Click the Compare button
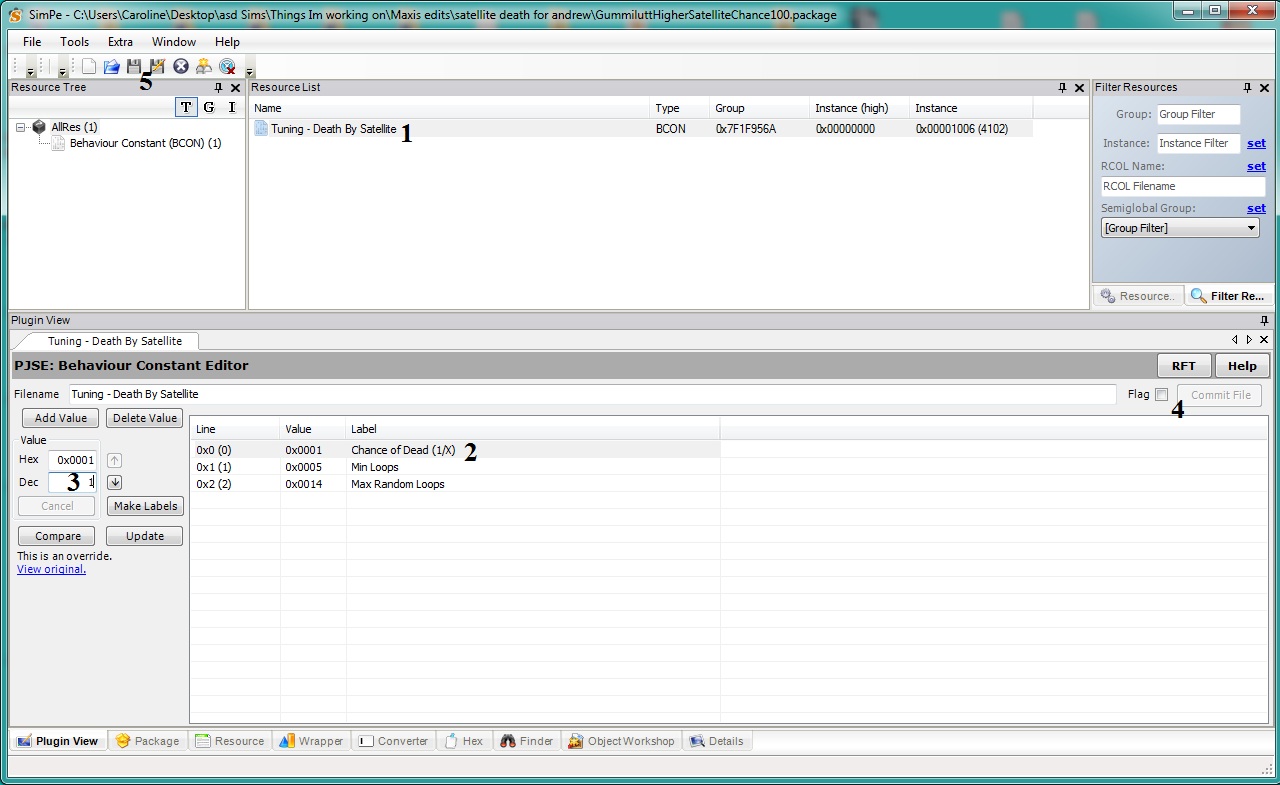This screenshot has width=1280, height=785. pos(58,536)
